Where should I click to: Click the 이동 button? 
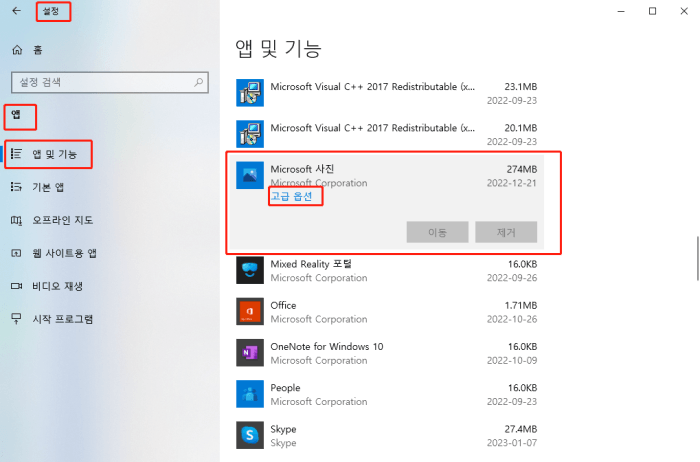(437, 232)
